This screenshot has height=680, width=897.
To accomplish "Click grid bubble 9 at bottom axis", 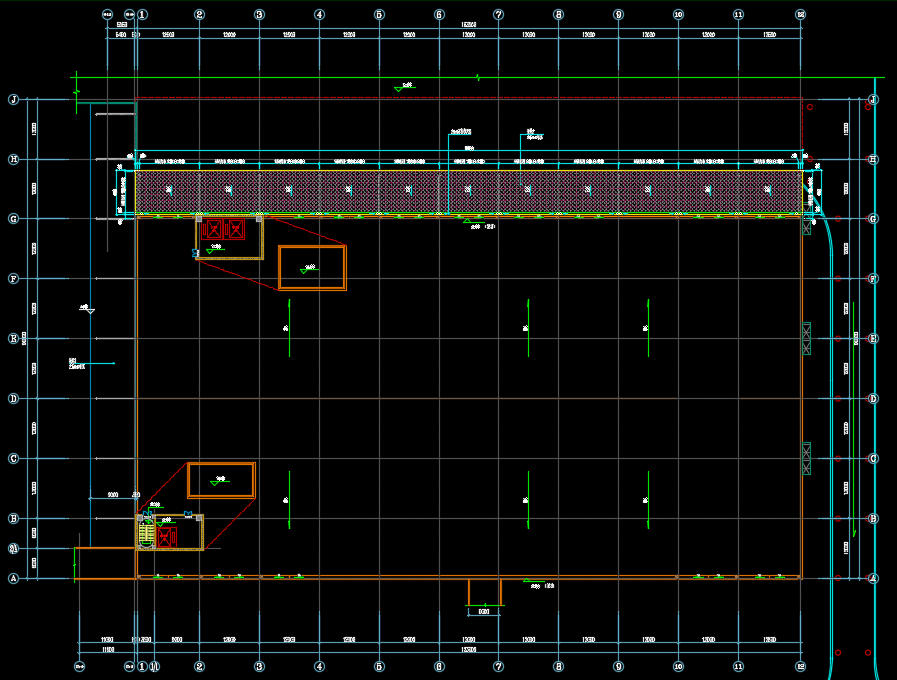I will pyautogui.click(x=618, y=666).
